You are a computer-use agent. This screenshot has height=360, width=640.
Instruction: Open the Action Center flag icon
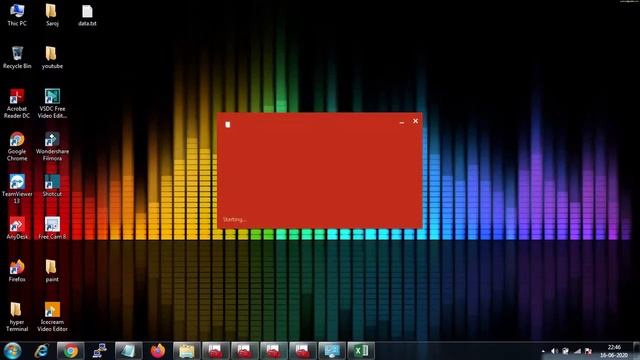[x=588, y=351]
